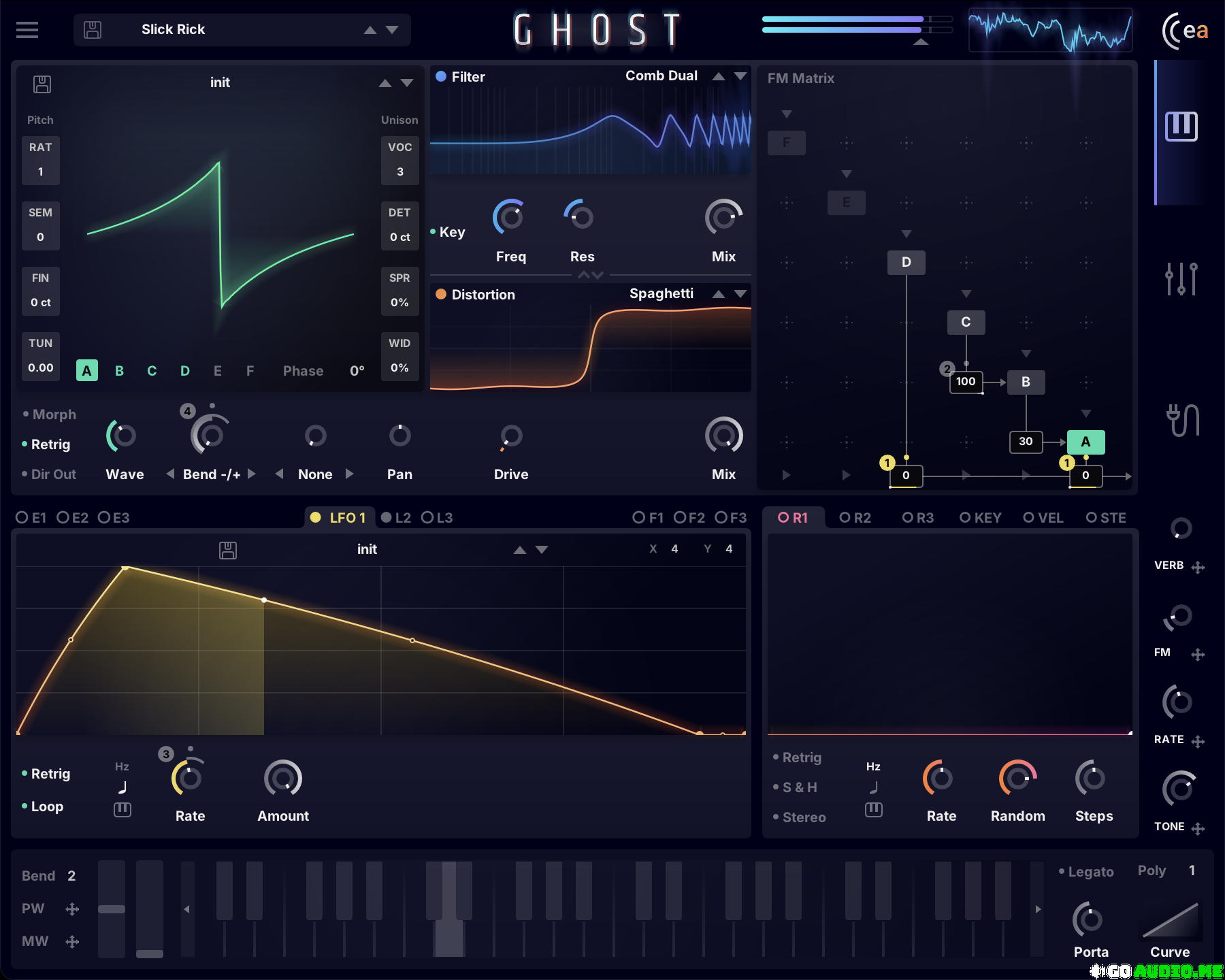This screenshot has width=1225, height=980.
Task: Select next global preset arrow
Action: point(392,30)
